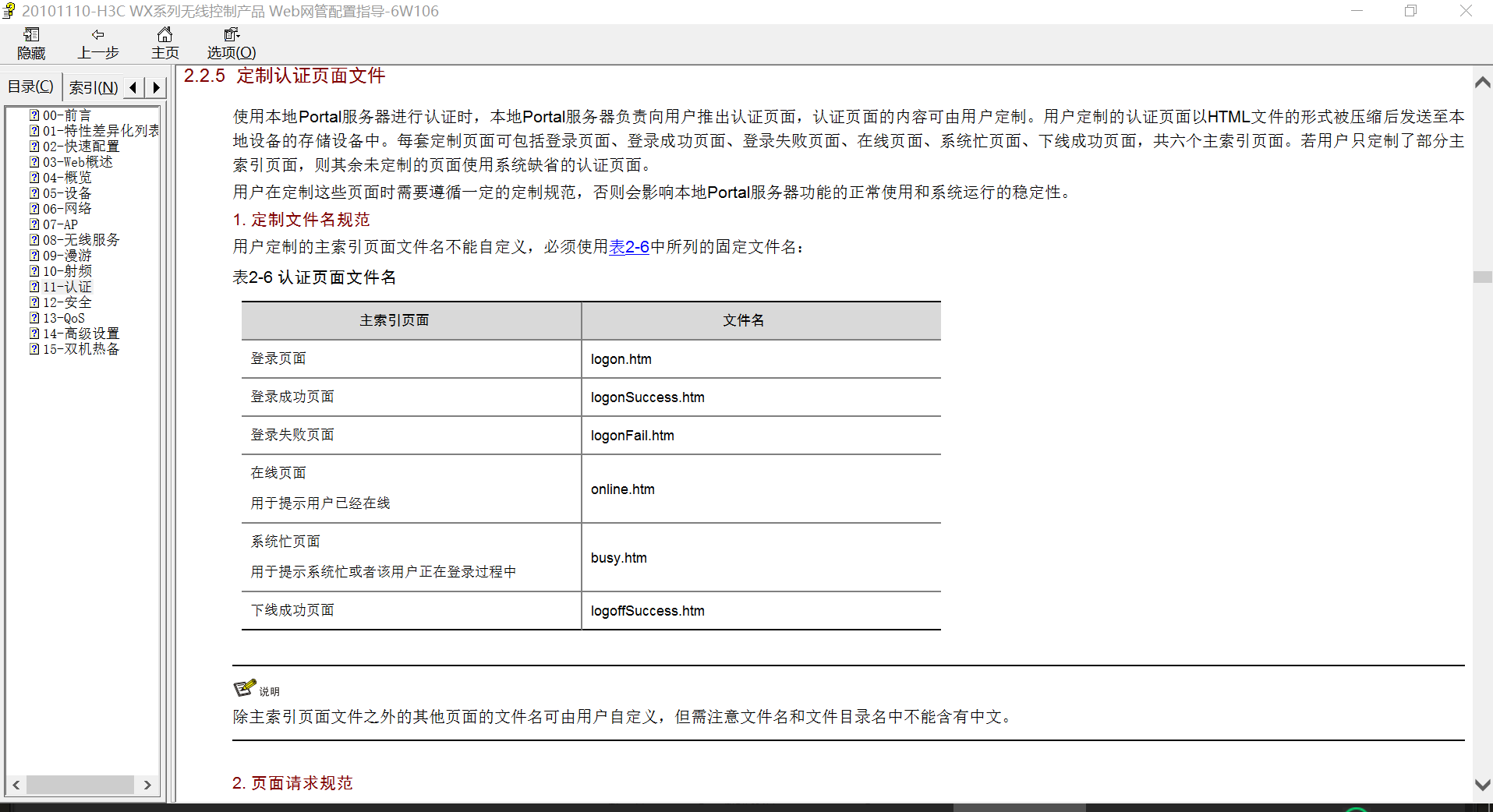Click the down arrow of the vertical scrollbar

tap(1482, 785)
